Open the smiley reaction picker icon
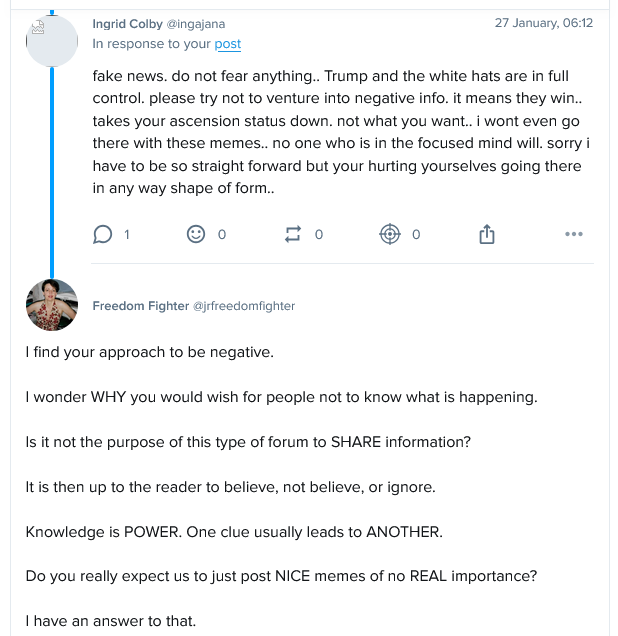The image size is (618, 636). tap(196, 234)
